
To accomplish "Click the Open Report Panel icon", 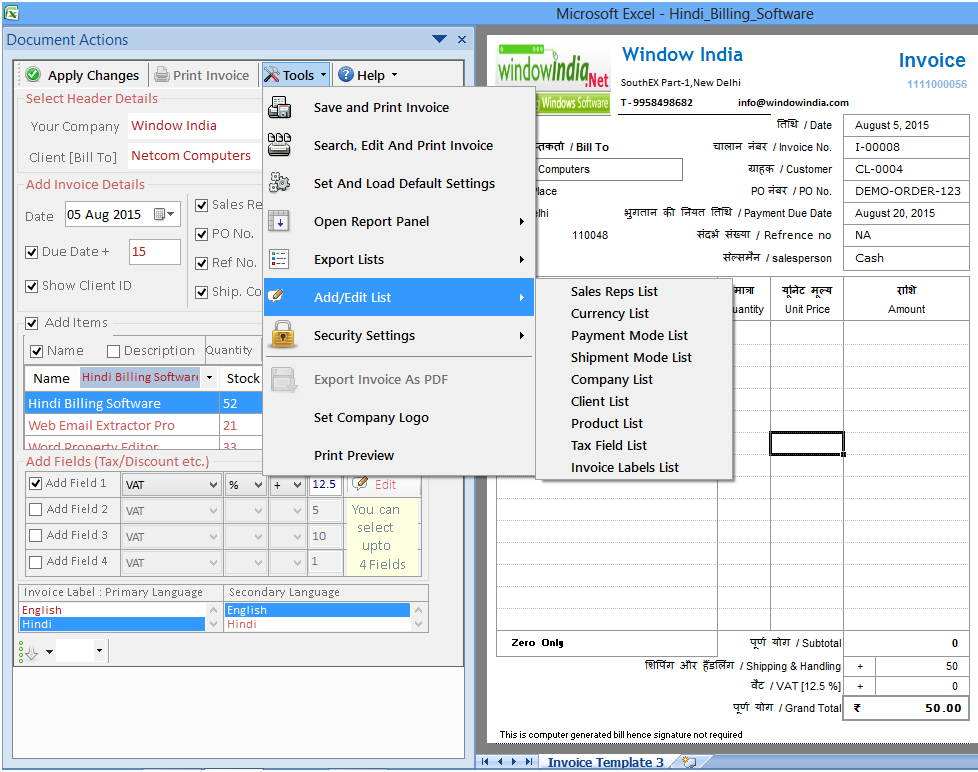I will pos(279,221).
